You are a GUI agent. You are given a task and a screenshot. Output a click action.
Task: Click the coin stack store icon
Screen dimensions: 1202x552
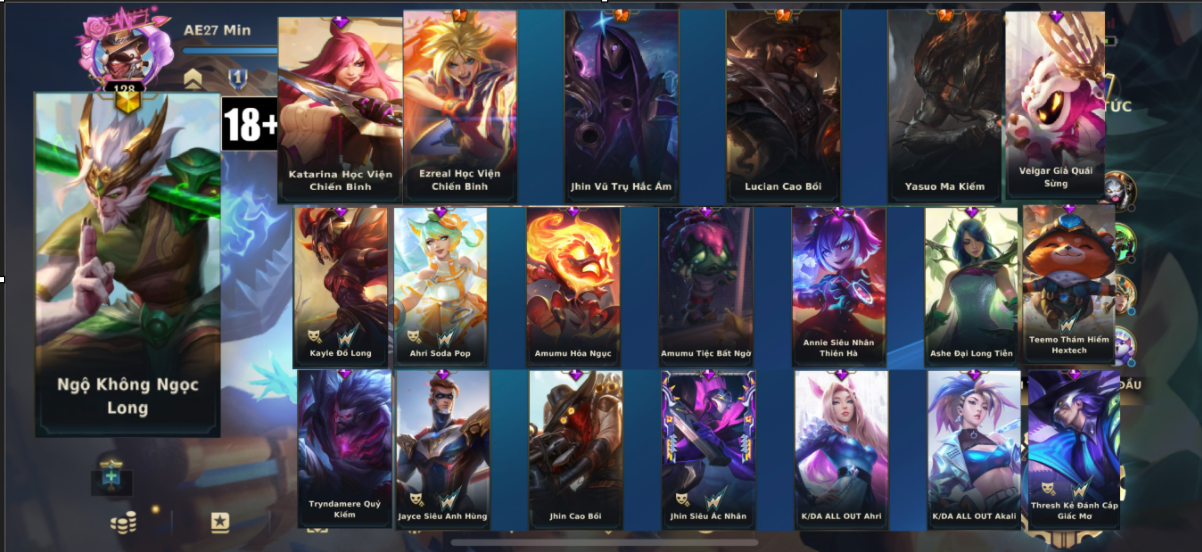click(x=123, y=522)
